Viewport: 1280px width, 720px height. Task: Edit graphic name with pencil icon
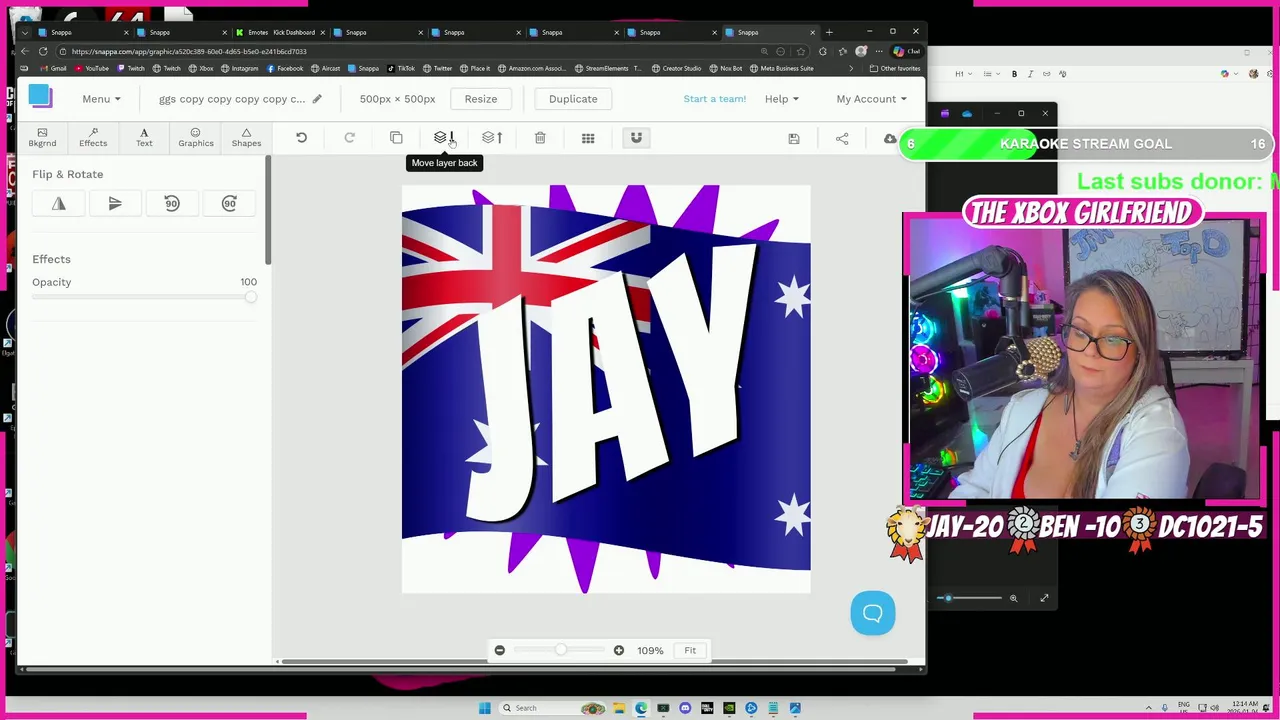point(317,99)
